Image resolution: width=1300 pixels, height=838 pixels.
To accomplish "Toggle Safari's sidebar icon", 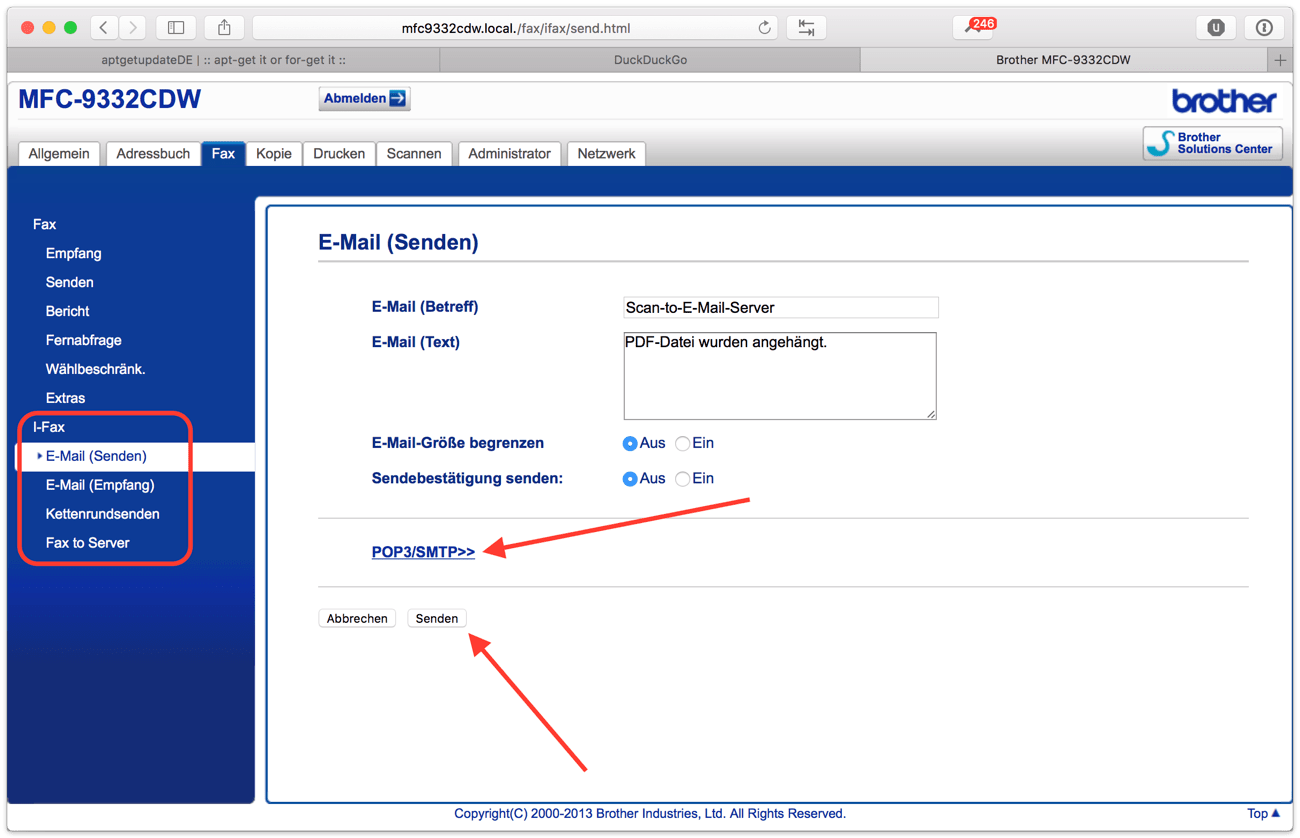I will click(176, 27).
